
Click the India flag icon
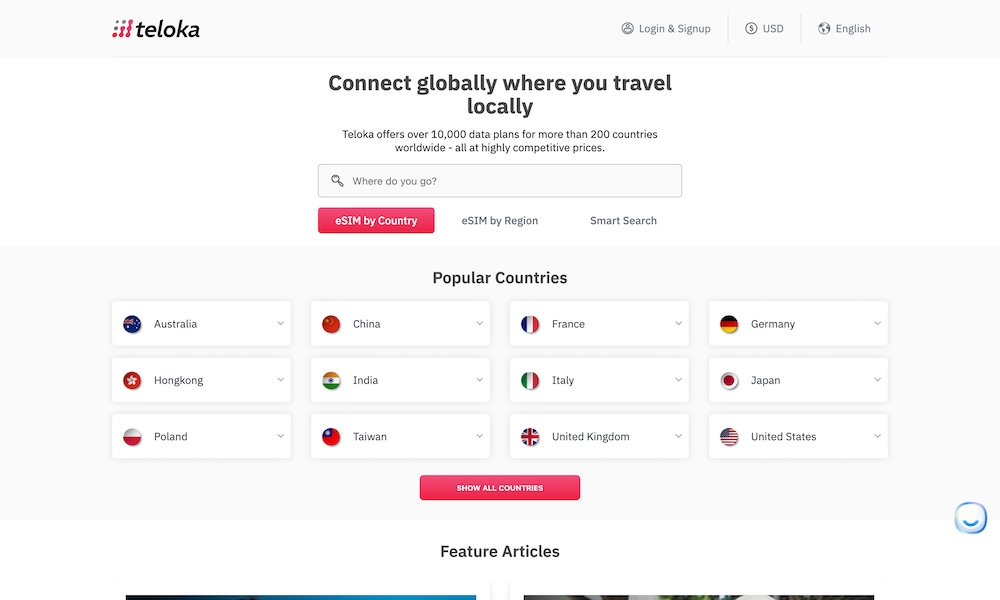point(331,381)
